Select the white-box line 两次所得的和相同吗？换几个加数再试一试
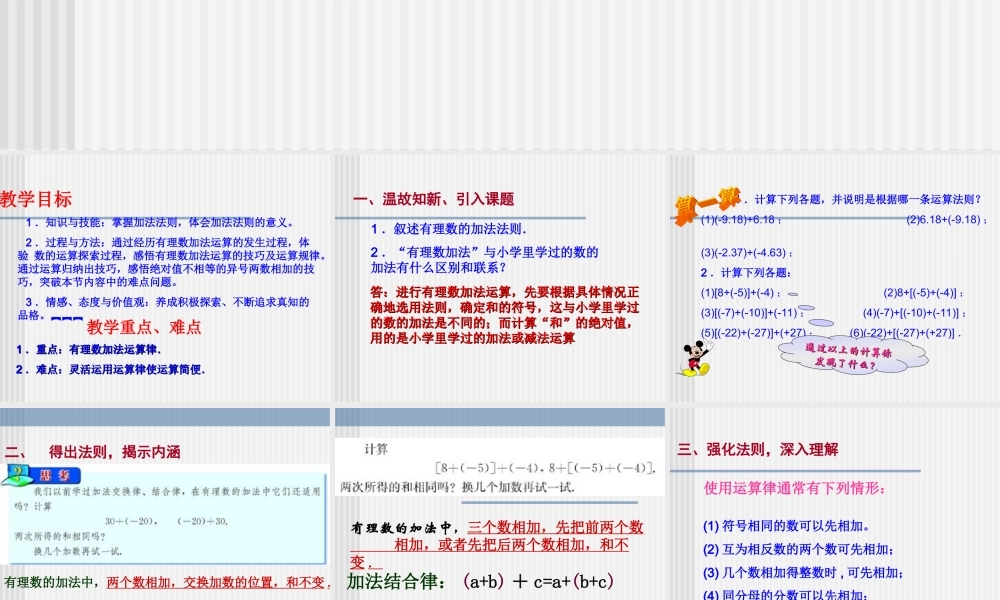Image resolution: width=1000 pixels, height=600 pixels. pos(457,487)
